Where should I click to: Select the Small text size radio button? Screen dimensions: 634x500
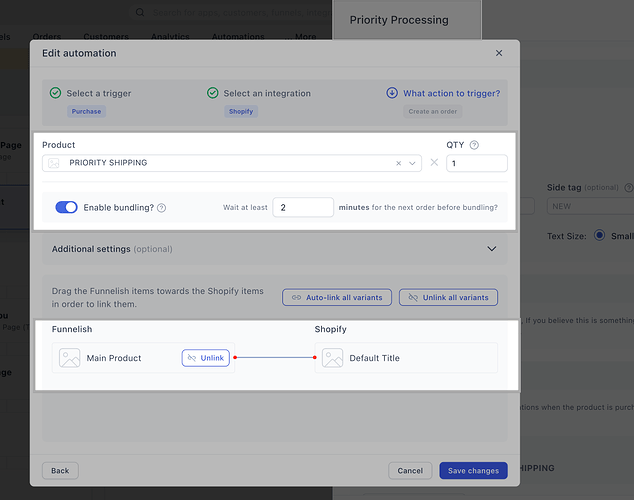click(599, 235)
